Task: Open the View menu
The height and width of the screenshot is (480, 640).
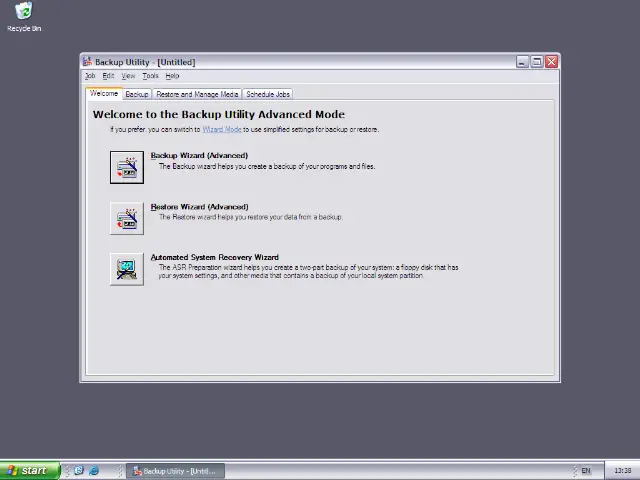Action: (128, 76)
